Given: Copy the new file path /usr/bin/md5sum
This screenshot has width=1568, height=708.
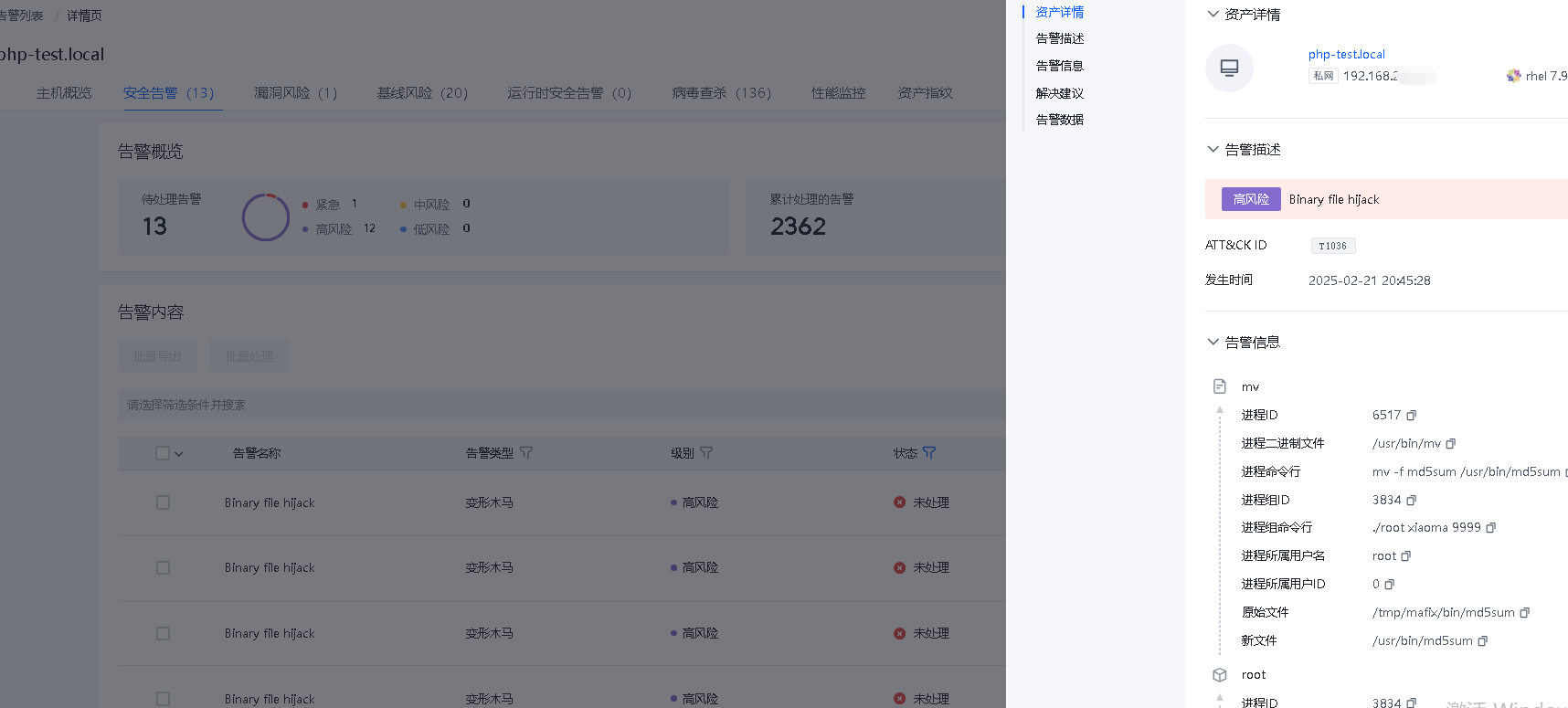Looking at the screenshot, I should tap(1482, 641).
